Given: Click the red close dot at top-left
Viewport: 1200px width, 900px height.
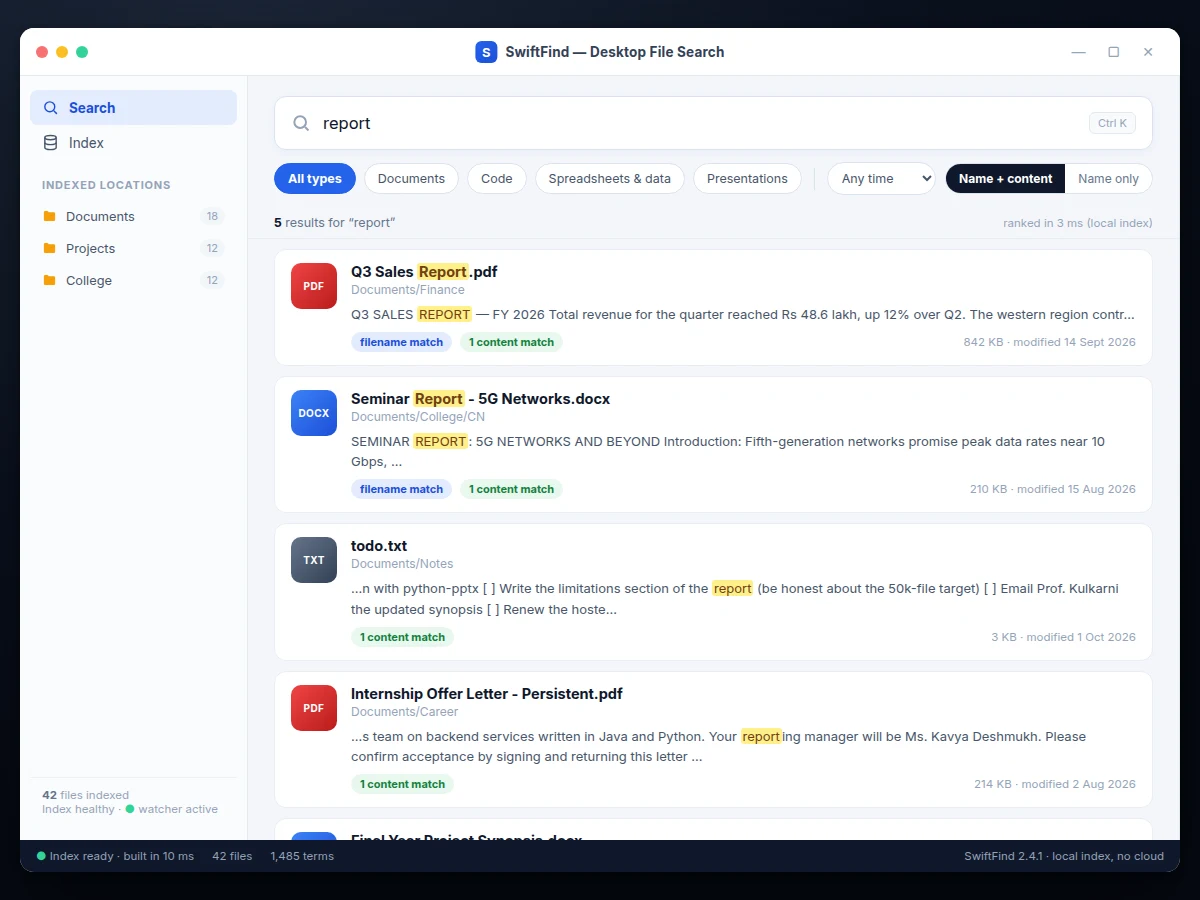Looking at the screenshot, I should pos(42,52).
